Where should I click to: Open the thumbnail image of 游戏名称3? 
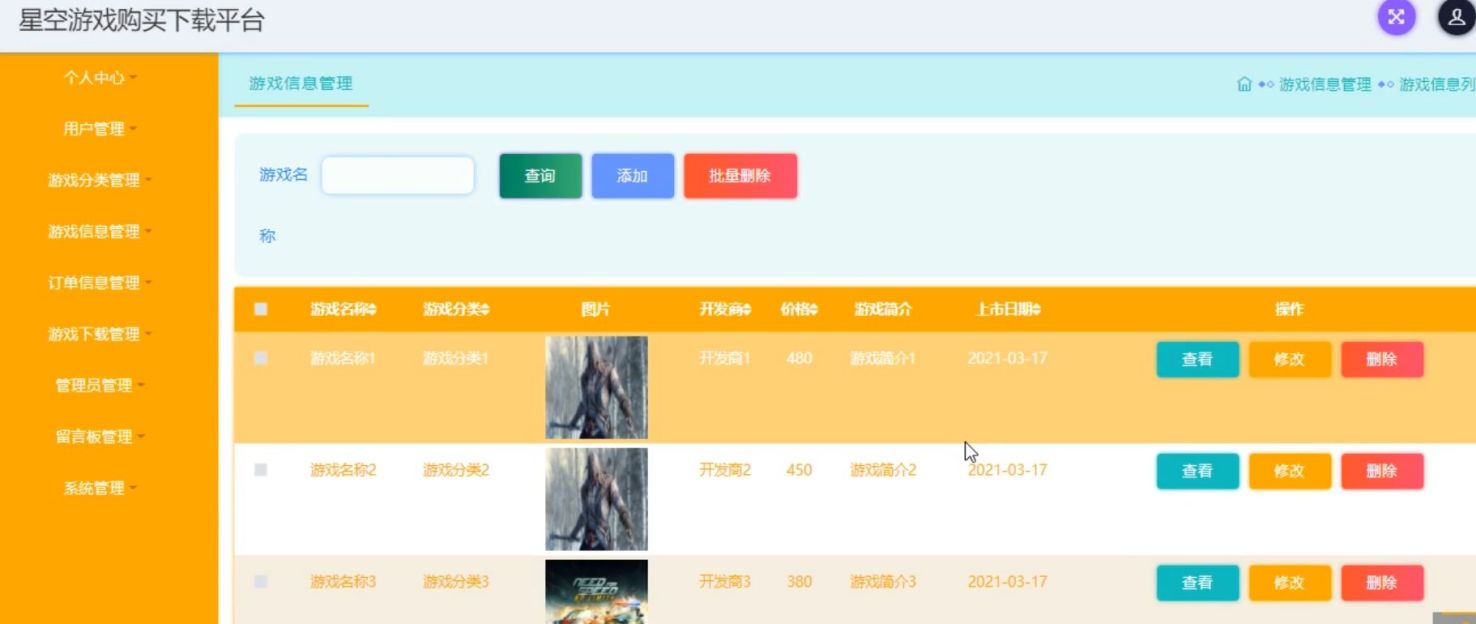[x=596, y=592]
